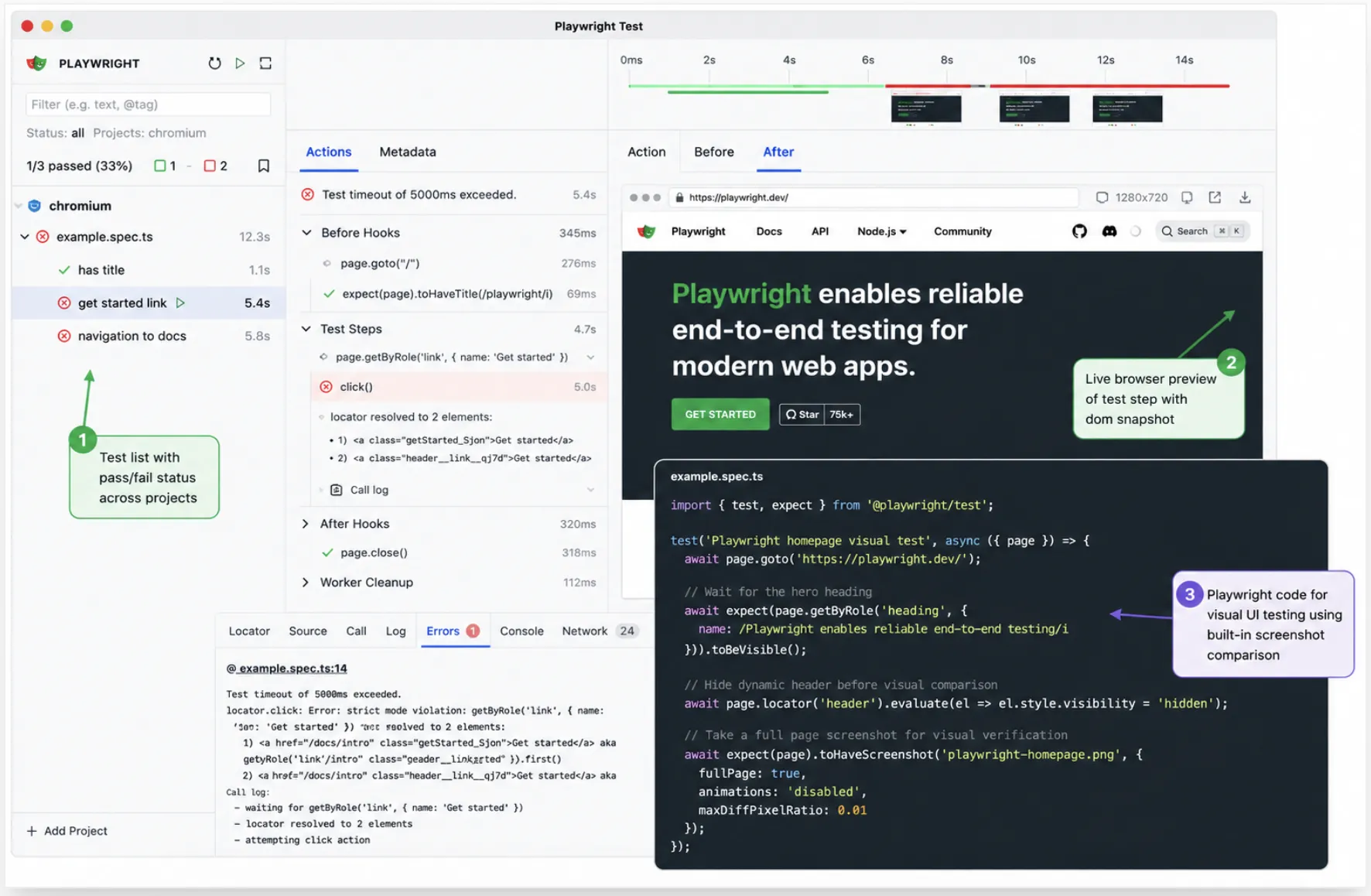The height and width of the screenshot is (896, 1371).
Task: Open the Community link in previewed page
Action: tap(962, 231)
